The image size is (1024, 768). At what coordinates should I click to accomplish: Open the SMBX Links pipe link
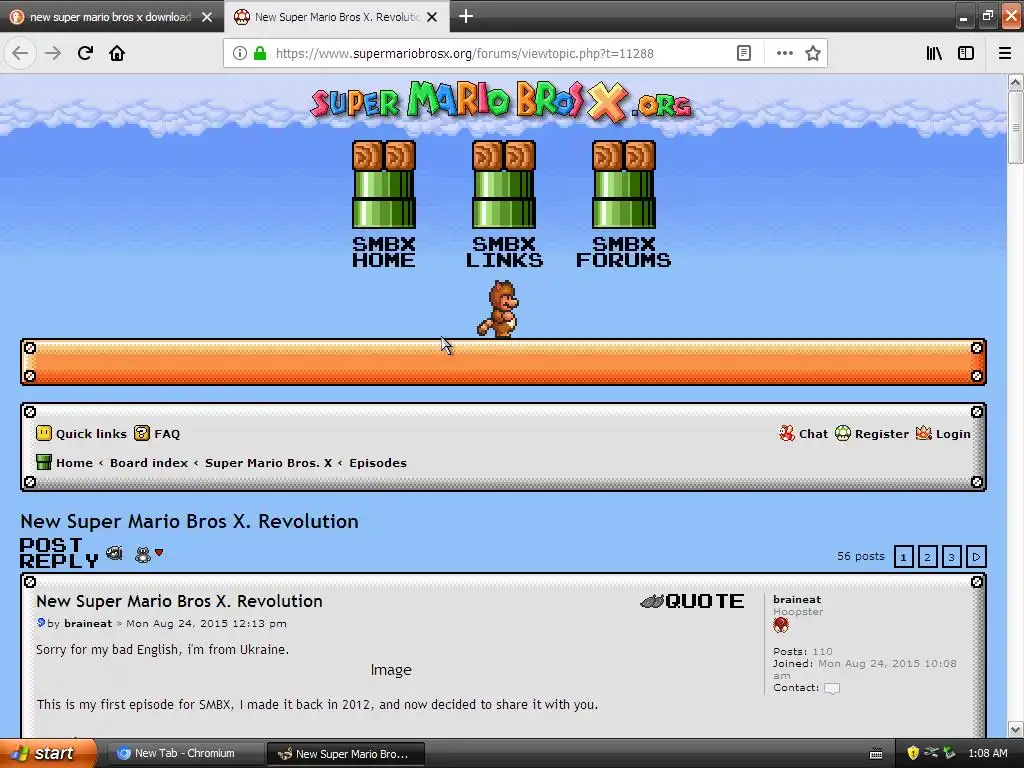[504, 204]
